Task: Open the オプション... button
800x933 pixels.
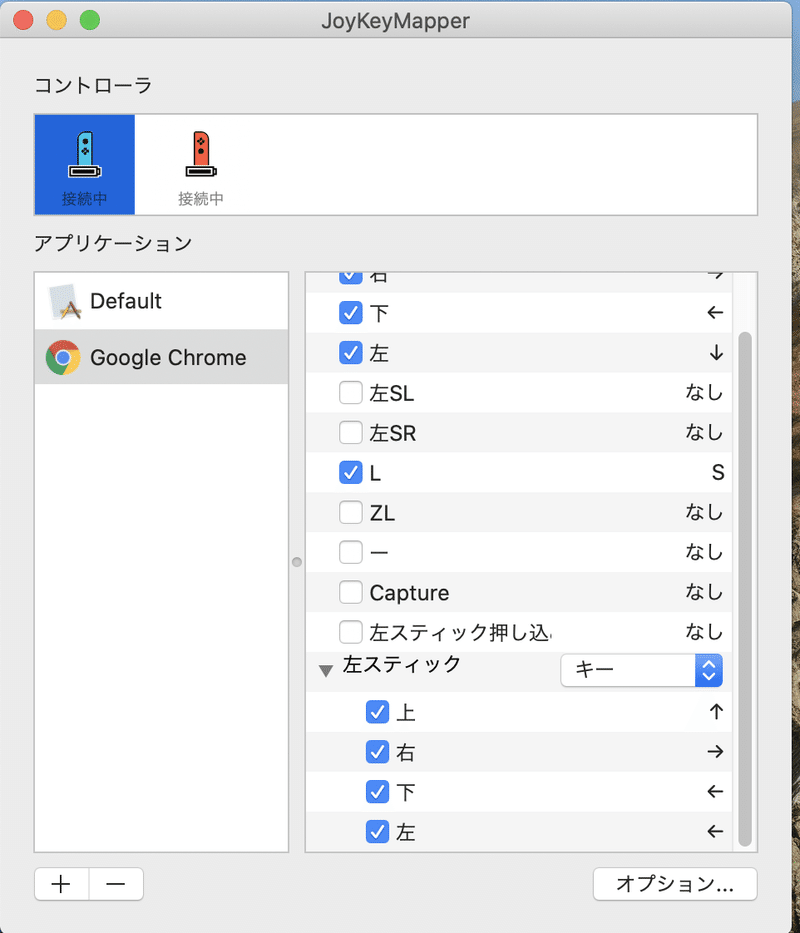Action: point(675,884)
